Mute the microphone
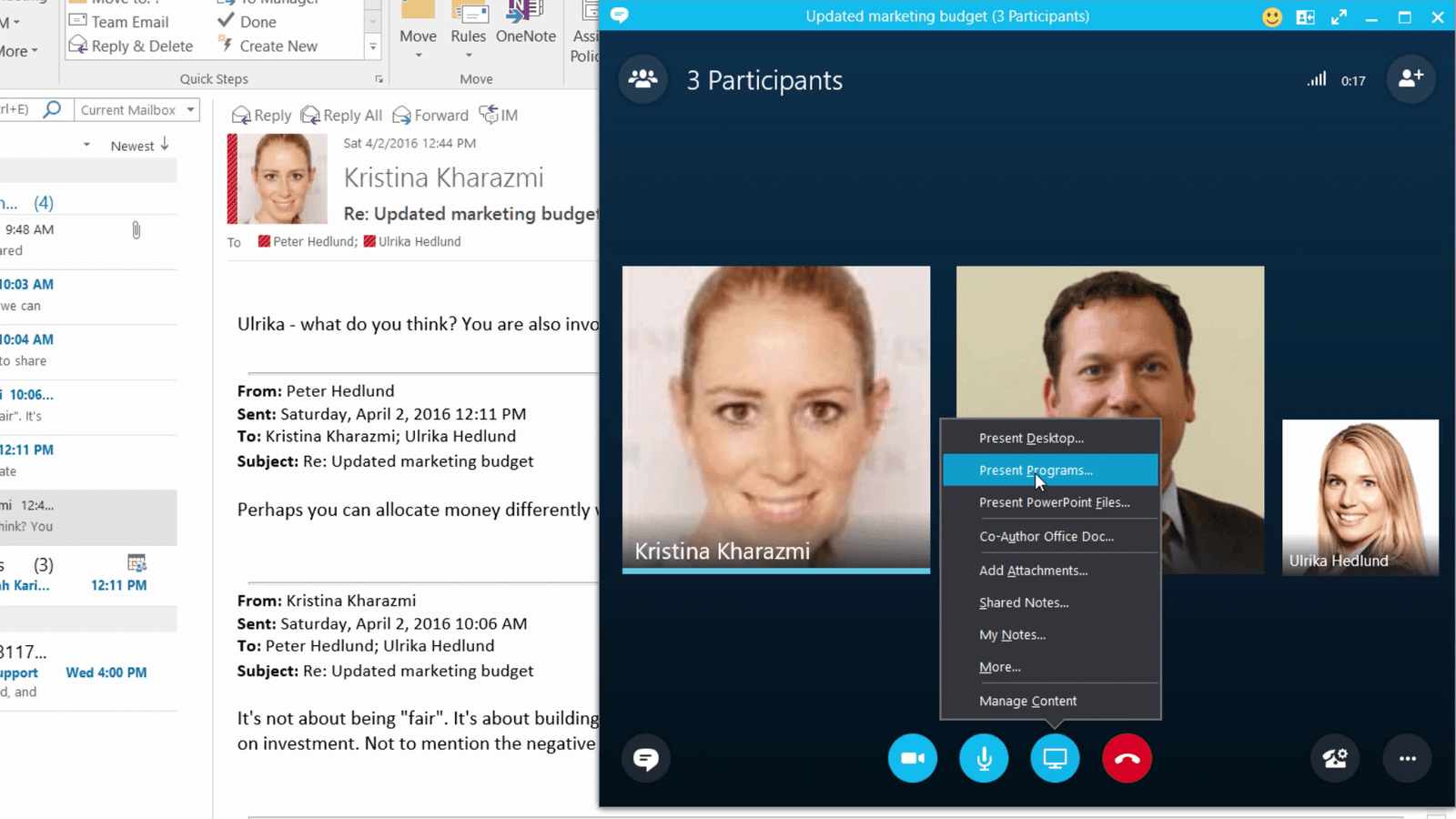 984,758
